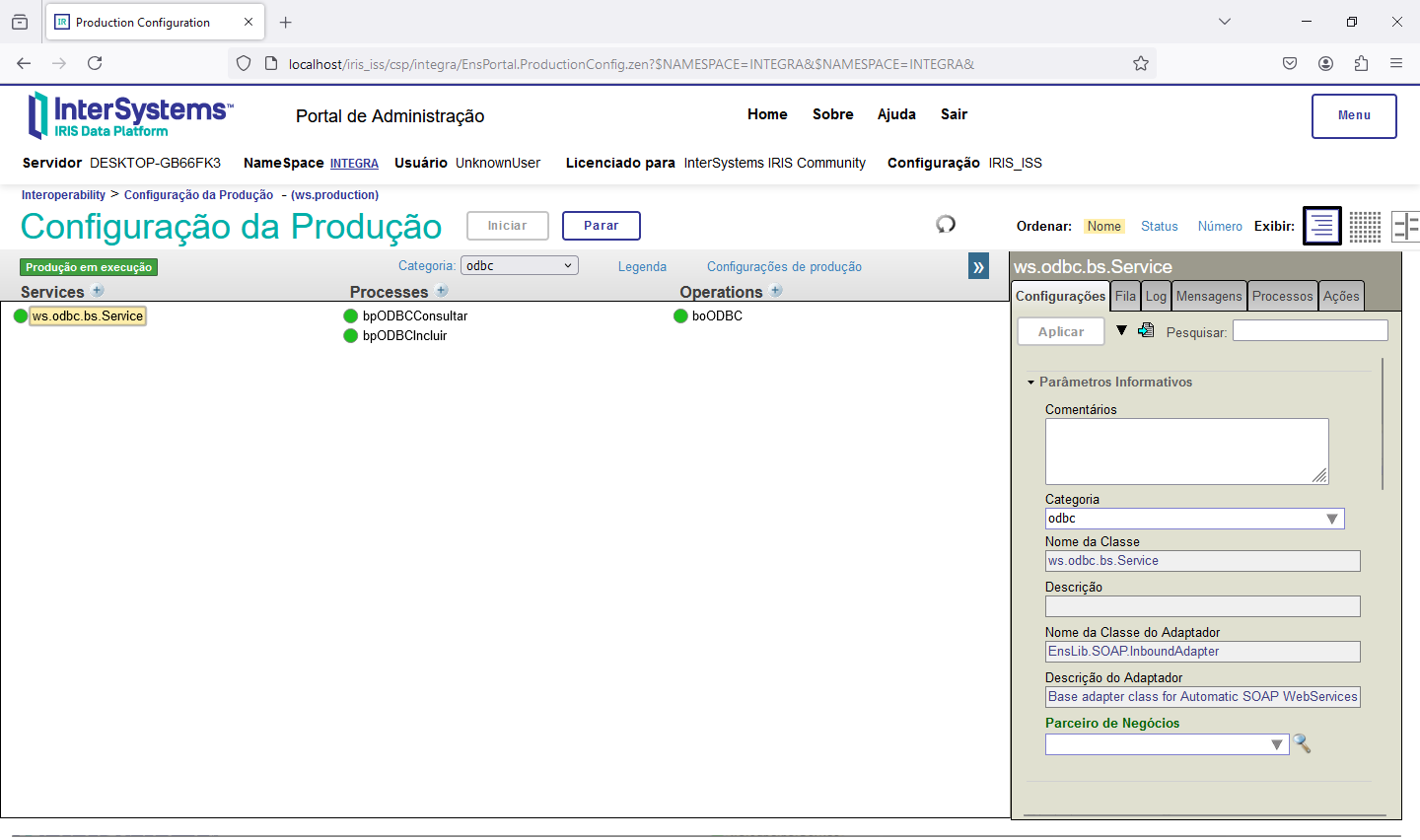Open the Categoria filter dropdown in toolbar
1420x840 pixels.
coord(519,266)
